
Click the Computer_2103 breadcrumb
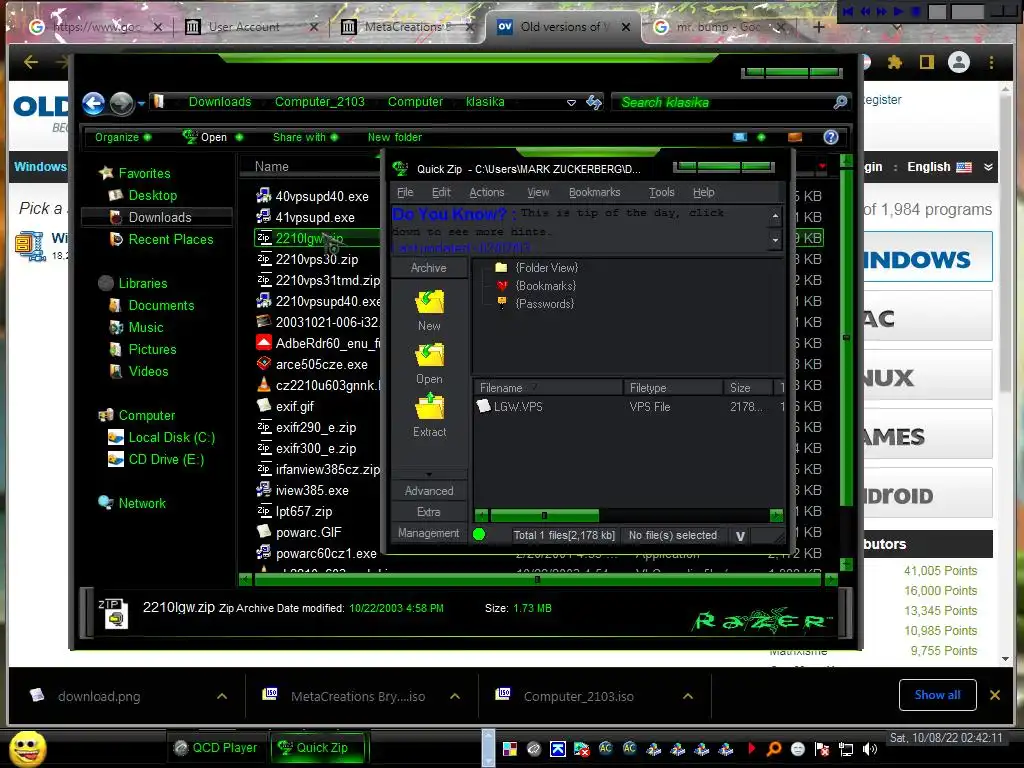[x=319, y=102]
